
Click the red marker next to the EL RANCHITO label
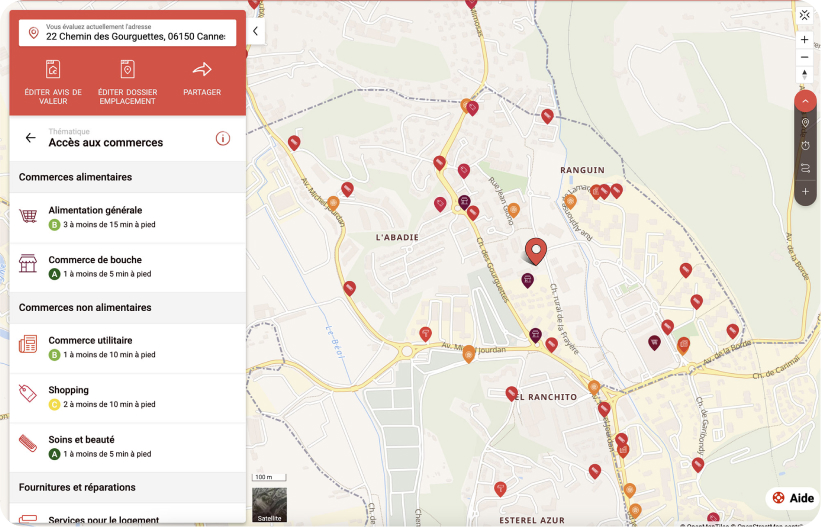click(x=511, y=393)
